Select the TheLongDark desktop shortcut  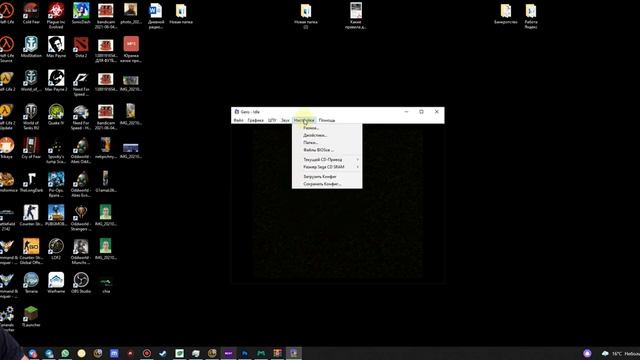tap(31, 182)
